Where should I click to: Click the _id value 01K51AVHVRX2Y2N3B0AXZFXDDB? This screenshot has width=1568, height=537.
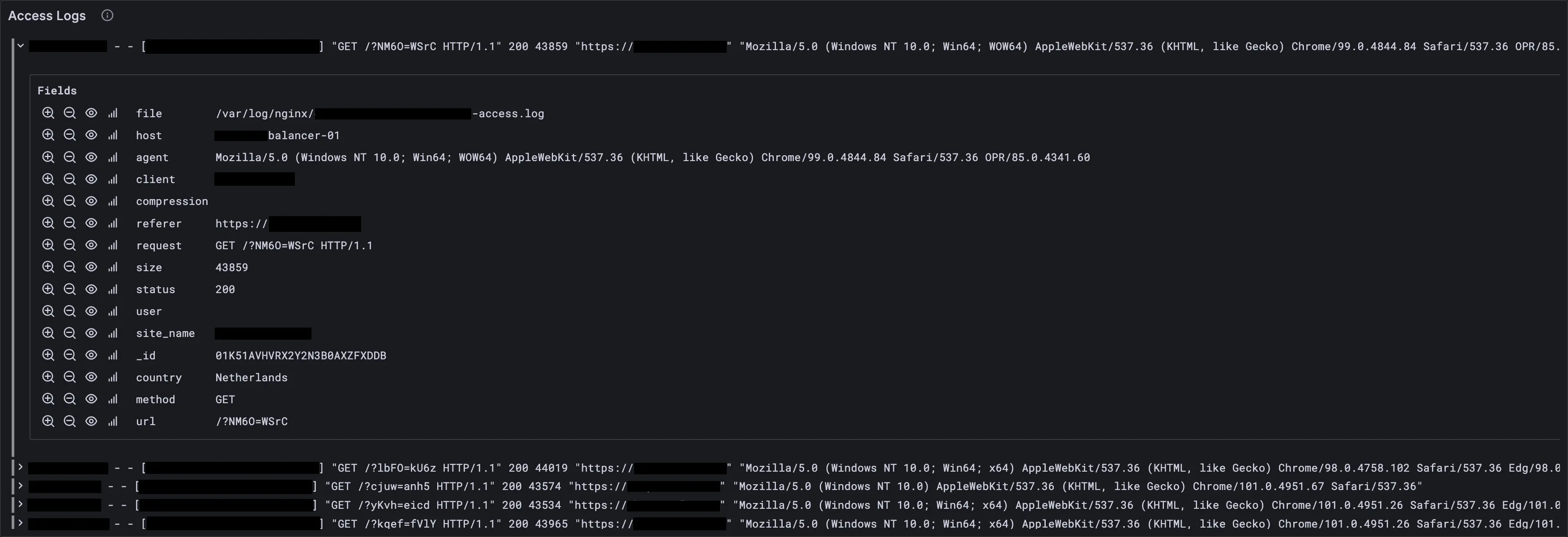(301, 355)
